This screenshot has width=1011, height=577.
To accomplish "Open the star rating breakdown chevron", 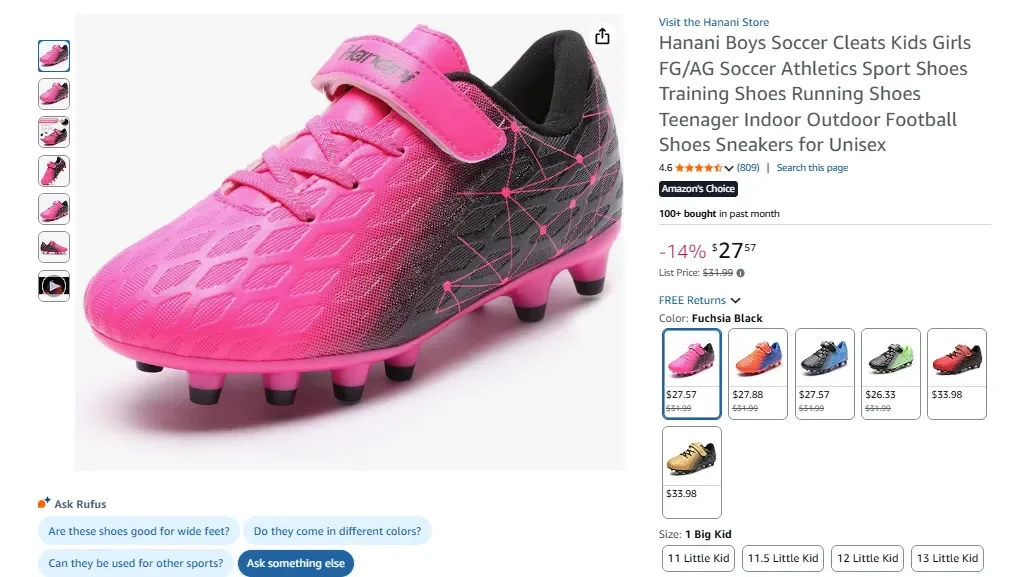I will click(729, 168).
